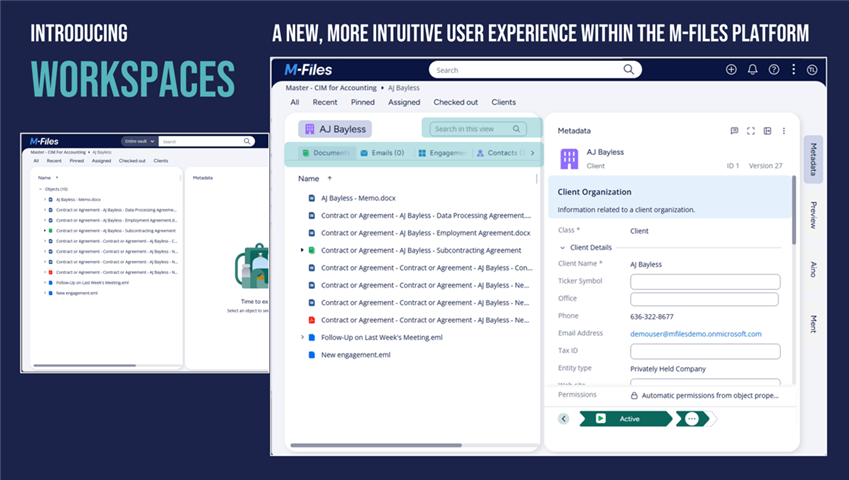849x480 pixels.
Task: Select the Checked out view in the larger window
Action: 455,102
